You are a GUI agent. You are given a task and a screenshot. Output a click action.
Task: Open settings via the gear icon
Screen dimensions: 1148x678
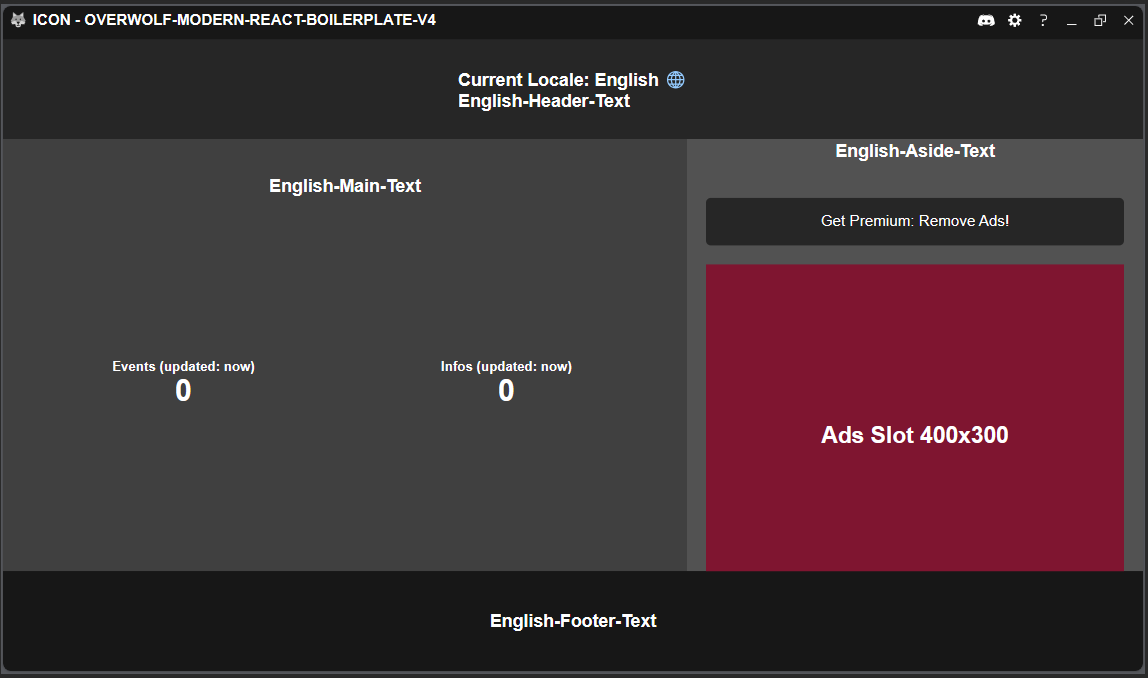click(1015, 21)
